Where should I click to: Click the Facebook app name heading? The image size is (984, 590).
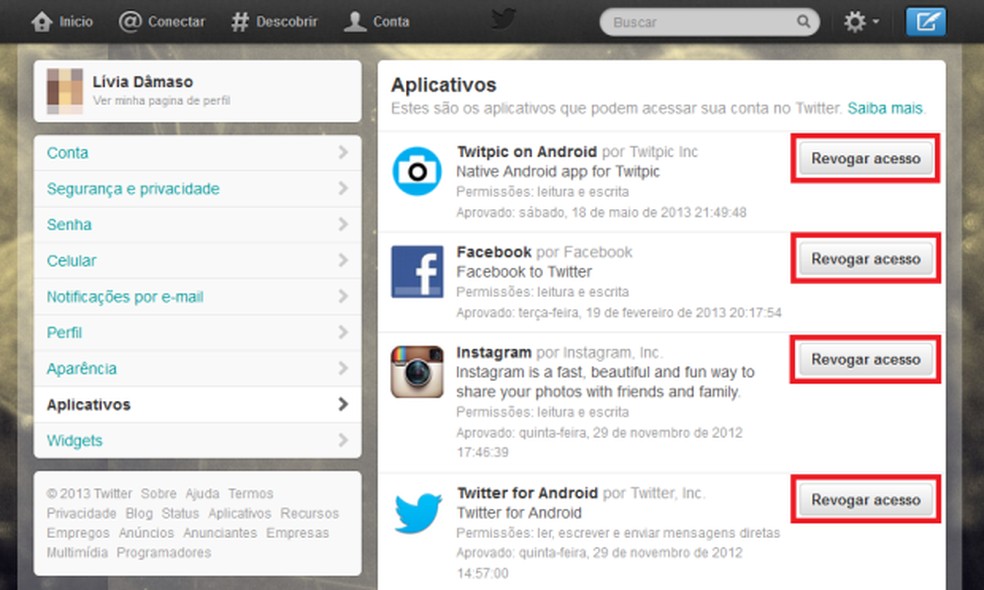(494, 252)
